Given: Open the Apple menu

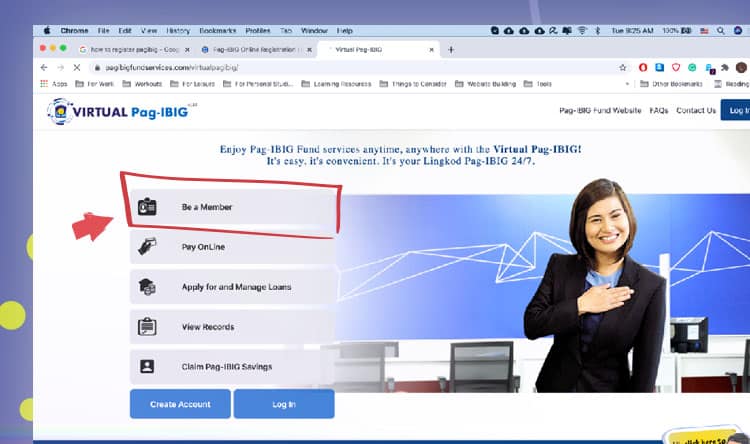Looking at the screenshot, I should 47,30.
